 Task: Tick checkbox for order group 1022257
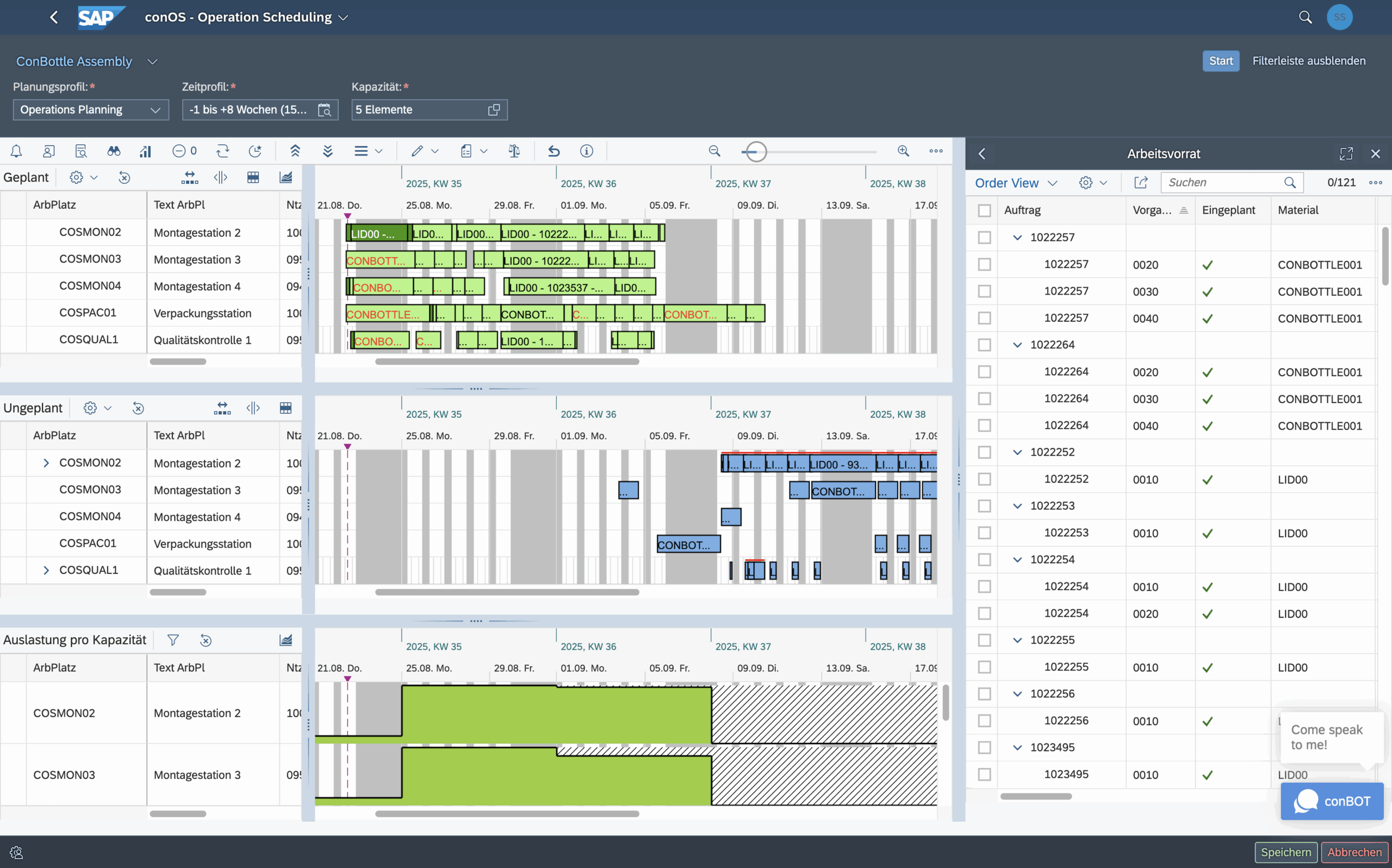pos(984,237)
